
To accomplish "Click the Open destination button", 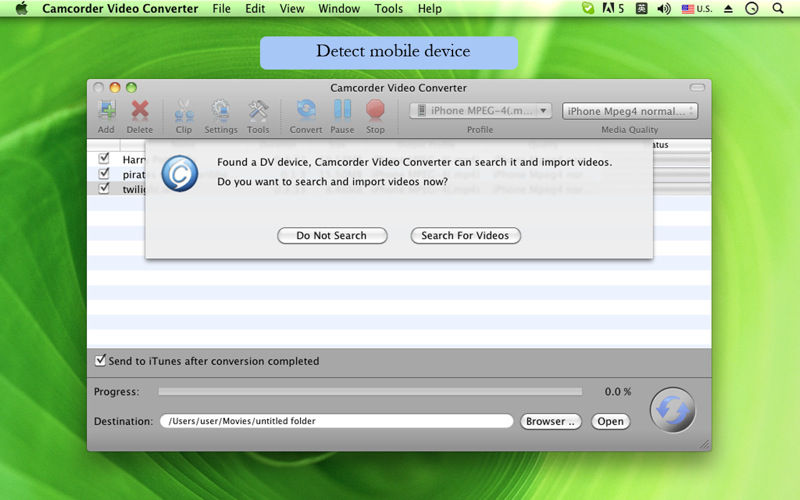I will click(610, 421).
